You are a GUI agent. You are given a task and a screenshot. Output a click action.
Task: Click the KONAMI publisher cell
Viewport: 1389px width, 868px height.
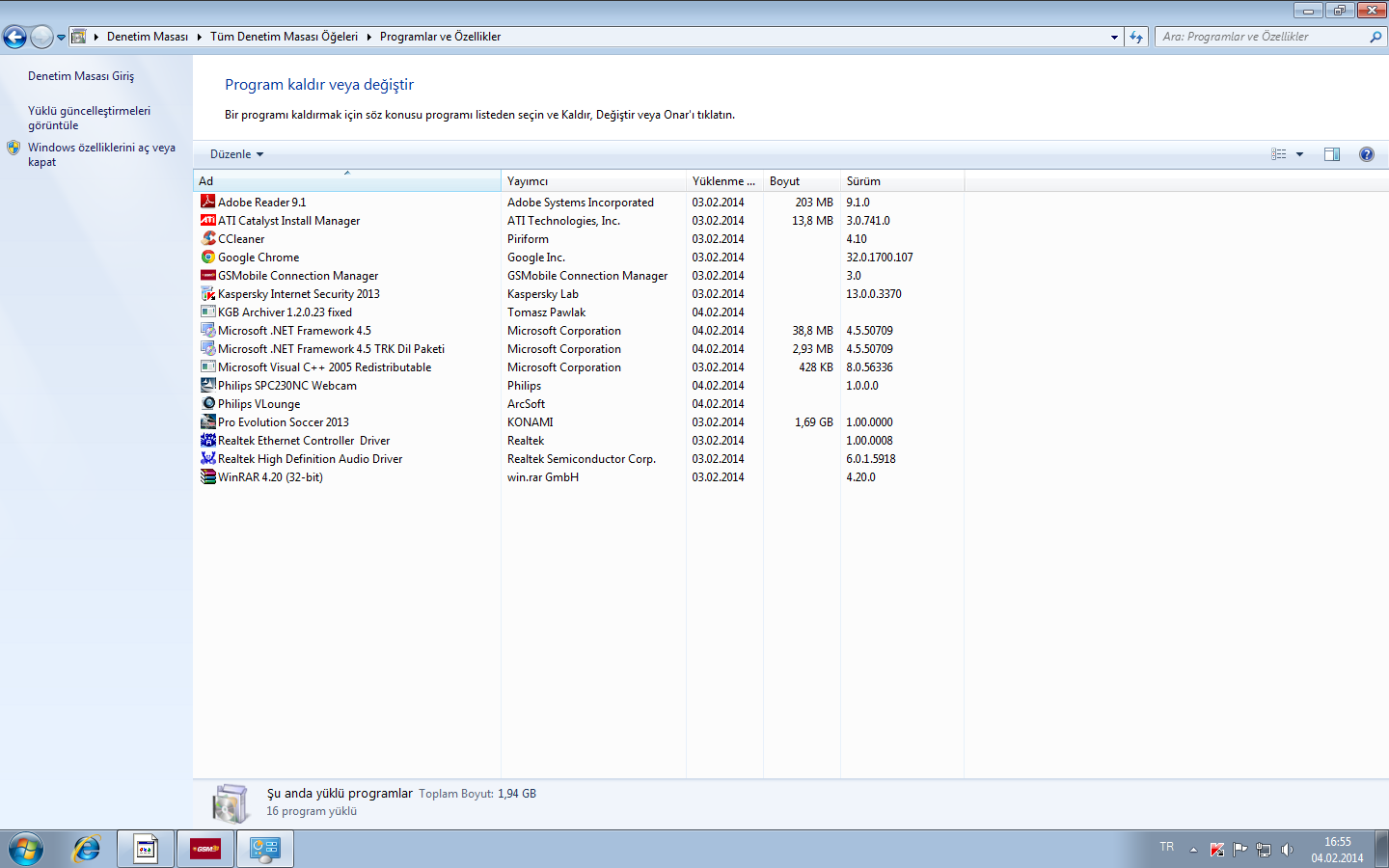click(x=531, y=421)
